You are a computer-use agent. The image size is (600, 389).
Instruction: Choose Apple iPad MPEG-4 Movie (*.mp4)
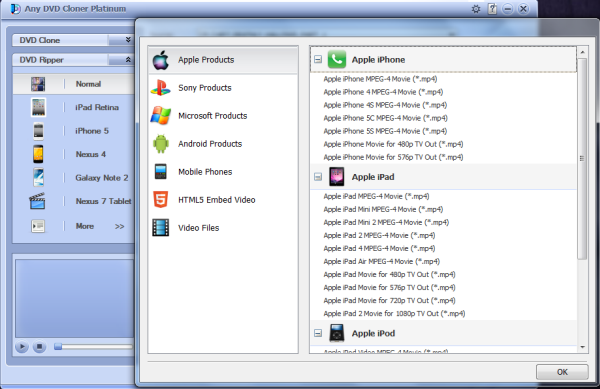pos(377,196)
